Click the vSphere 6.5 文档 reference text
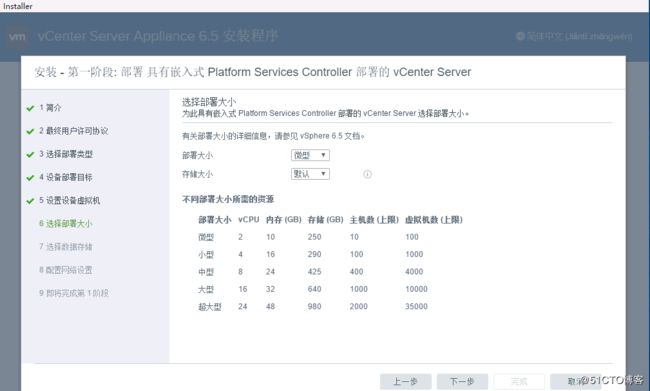This screenshot has height=391, width=650. click(x=332, y=136)
